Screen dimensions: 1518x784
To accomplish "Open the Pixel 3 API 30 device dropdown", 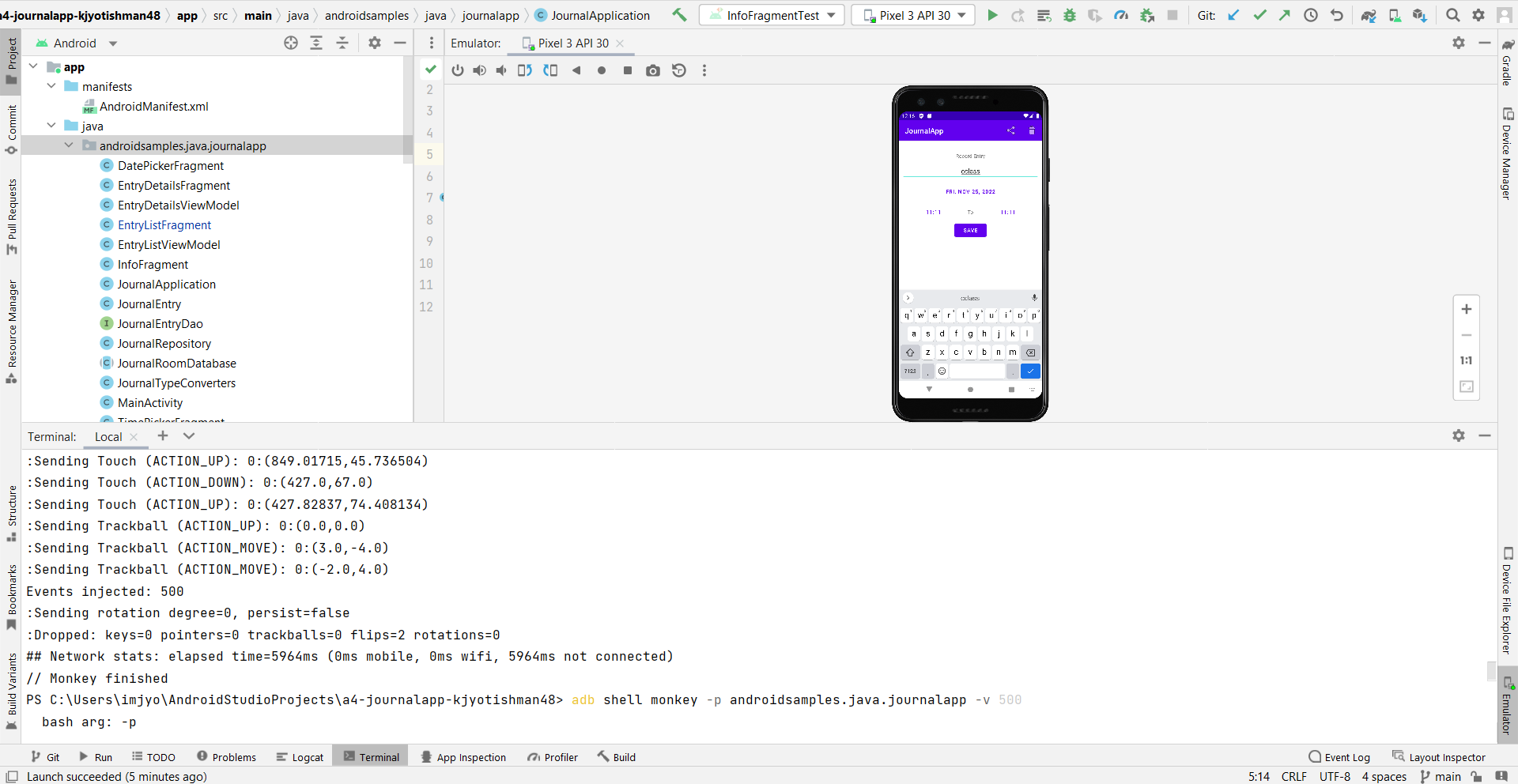I will [913, 15].
